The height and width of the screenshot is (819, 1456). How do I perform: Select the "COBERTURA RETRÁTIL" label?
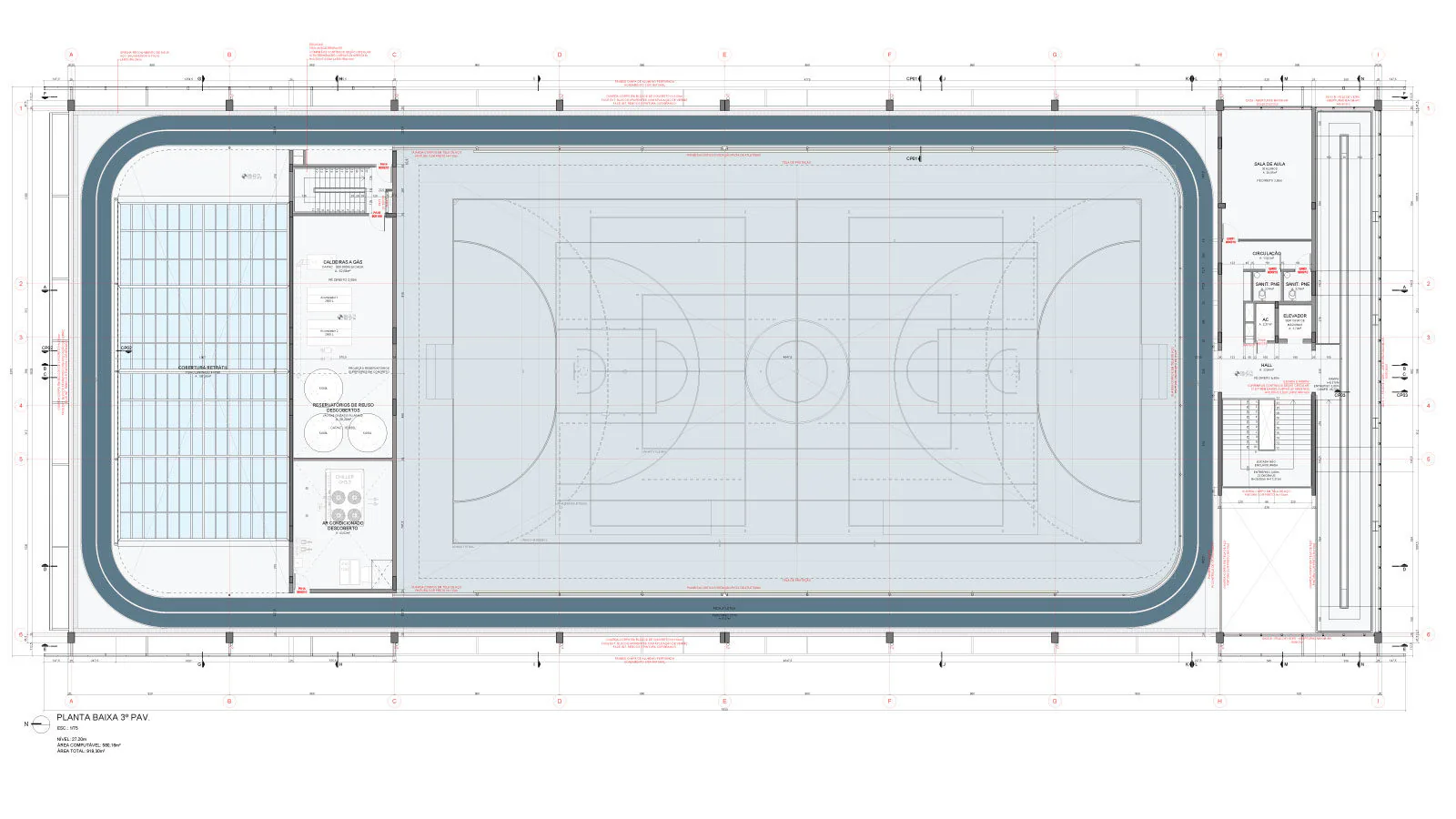pyautogui.click(x=203, y=368)
